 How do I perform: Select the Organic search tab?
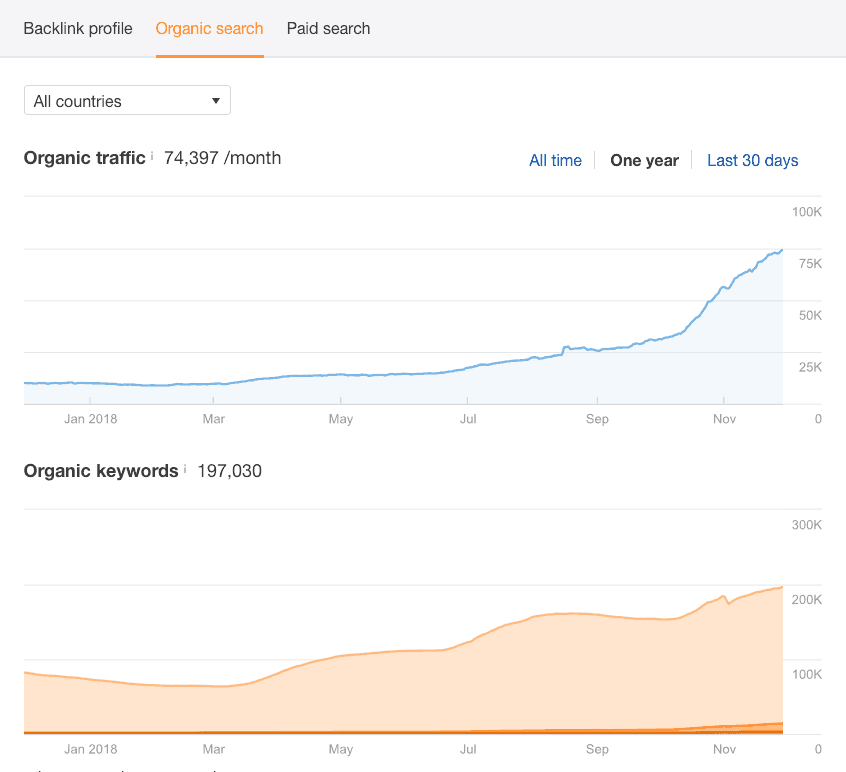tap(209, 28)
